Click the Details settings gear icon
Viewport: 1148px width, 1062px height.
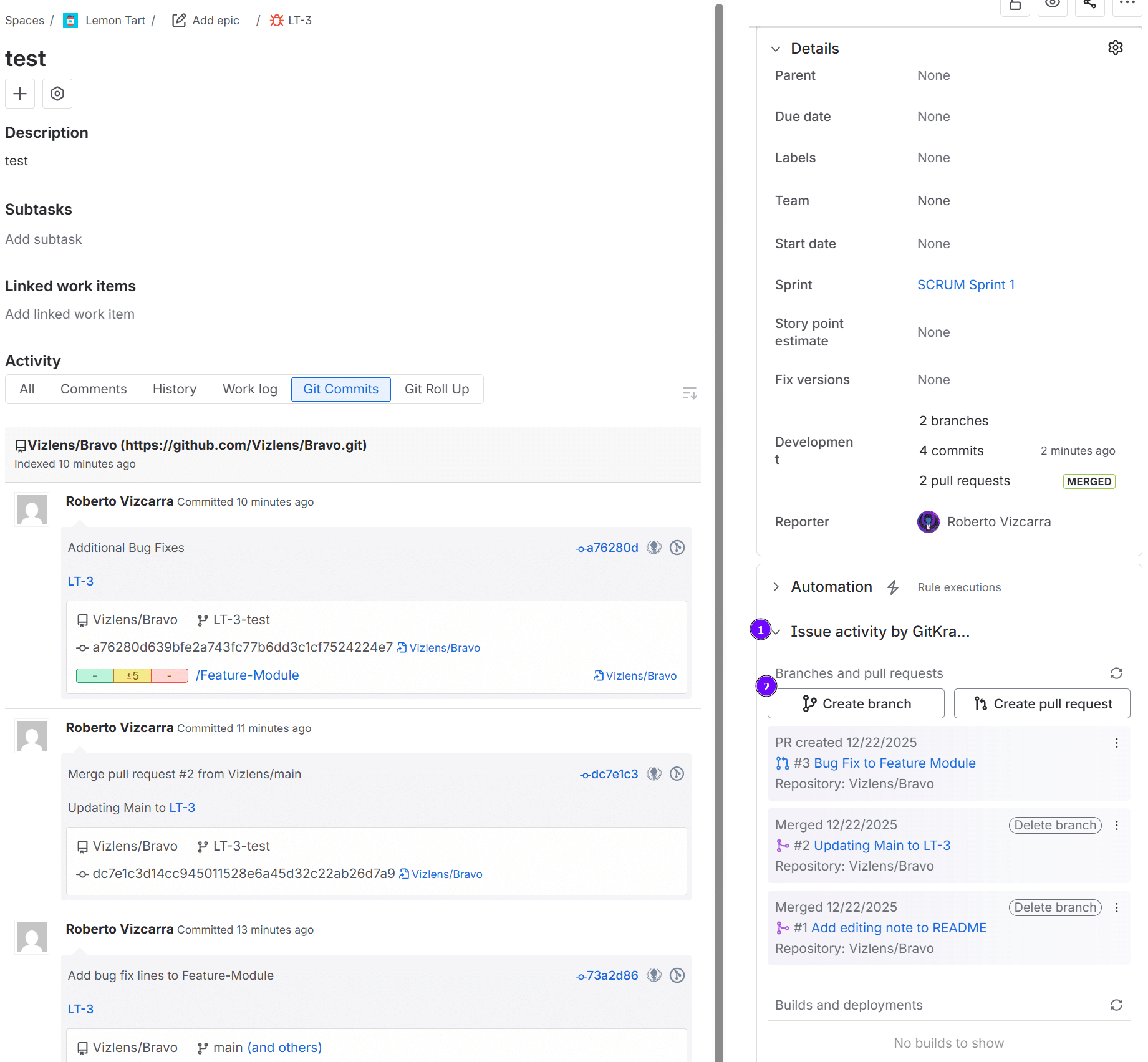(1115, 48)
